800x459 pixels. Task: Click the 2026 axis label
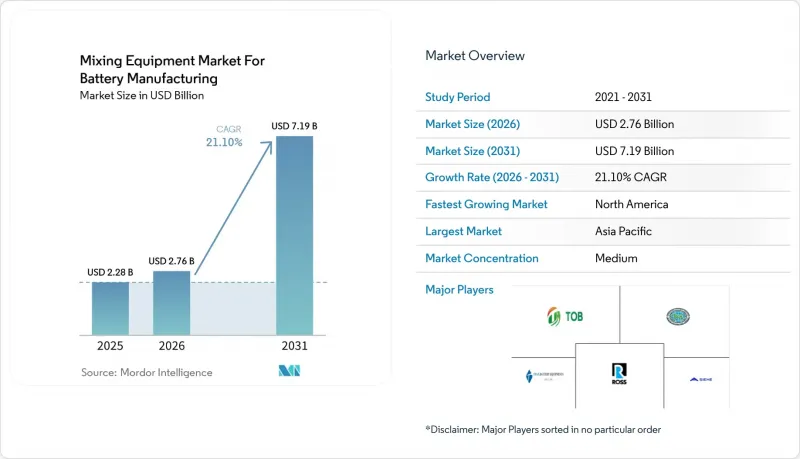pos(171,346)
